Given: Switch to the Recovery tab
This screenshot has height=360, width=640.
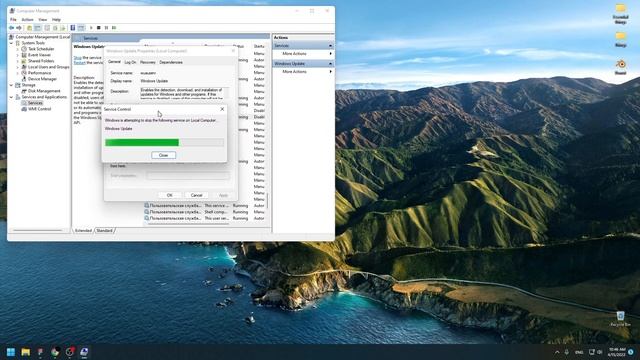Looking at the screenshot, I should click(148, 62).
